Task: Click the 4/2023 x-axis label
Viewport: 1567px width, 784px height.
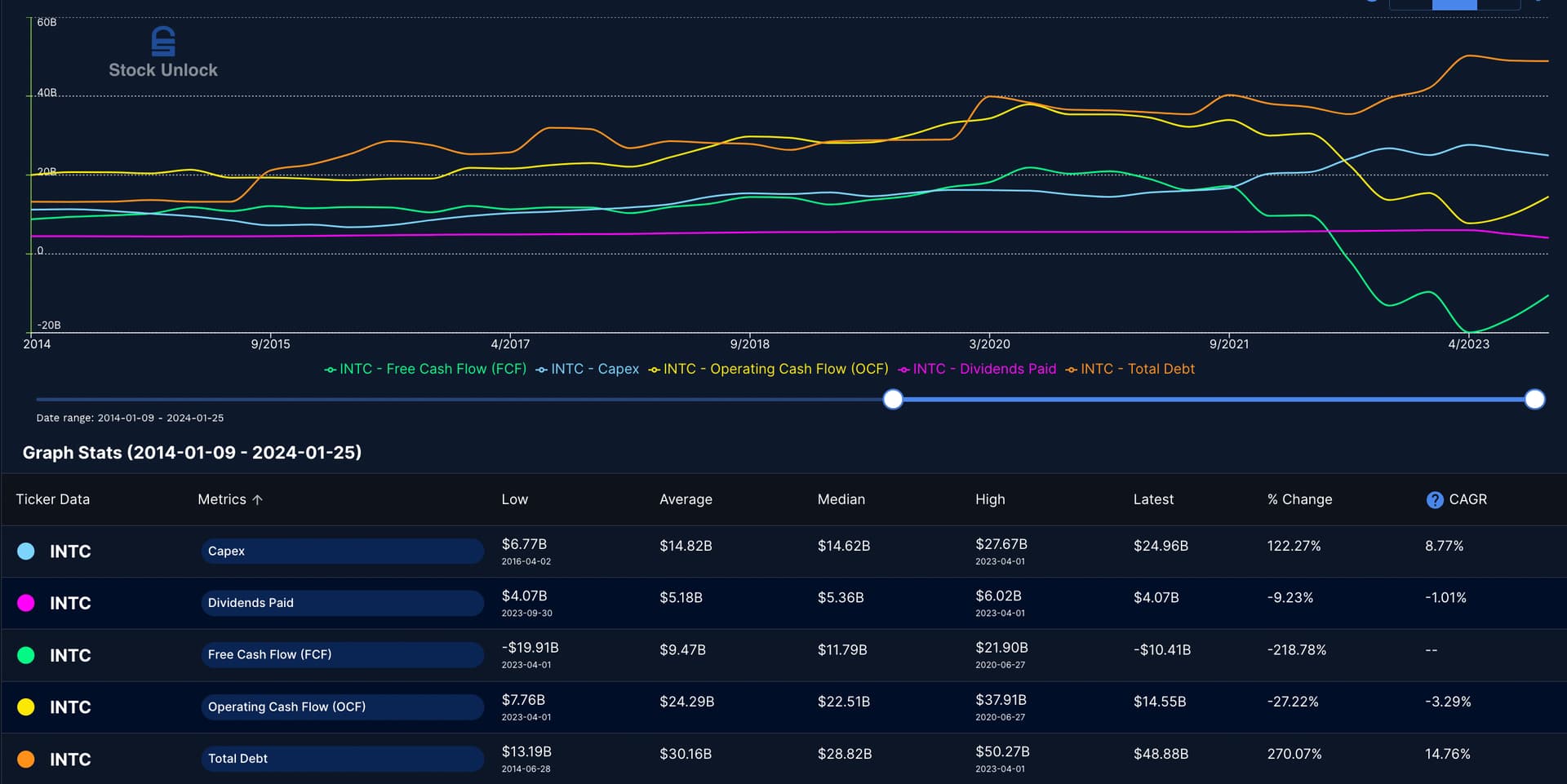Action: (1468, 344)
